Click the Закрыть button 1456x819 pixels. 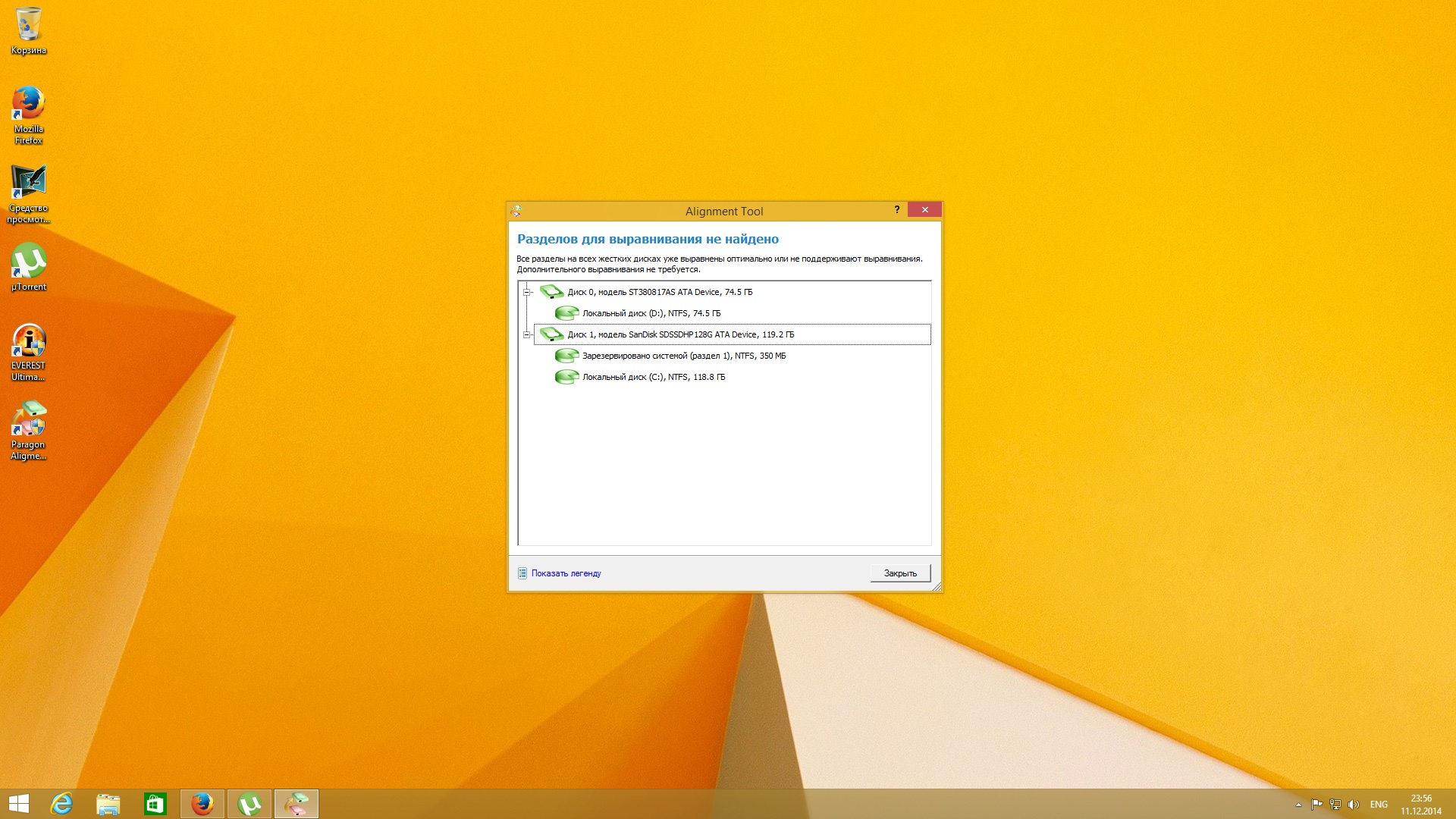point(900,573)
